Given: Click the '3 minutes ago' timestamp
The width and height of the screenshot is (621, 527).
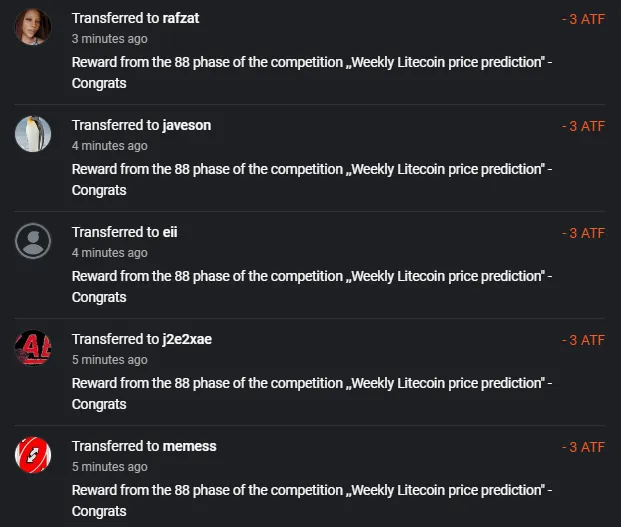Looking at the screenshot, I should (x=110, y=39).
